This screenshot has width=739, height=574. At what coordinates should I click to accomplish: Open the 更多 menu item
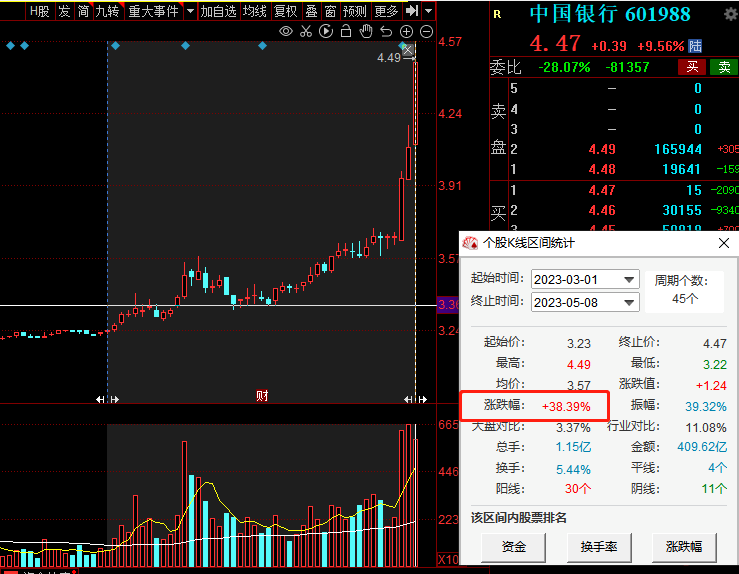click(x=386, y=11)
